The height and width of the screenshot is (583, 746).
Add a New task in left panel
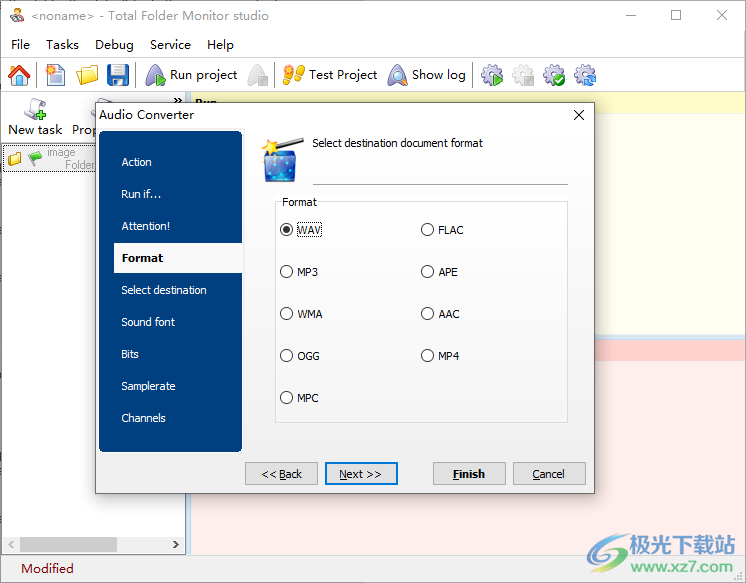[35, 117]
